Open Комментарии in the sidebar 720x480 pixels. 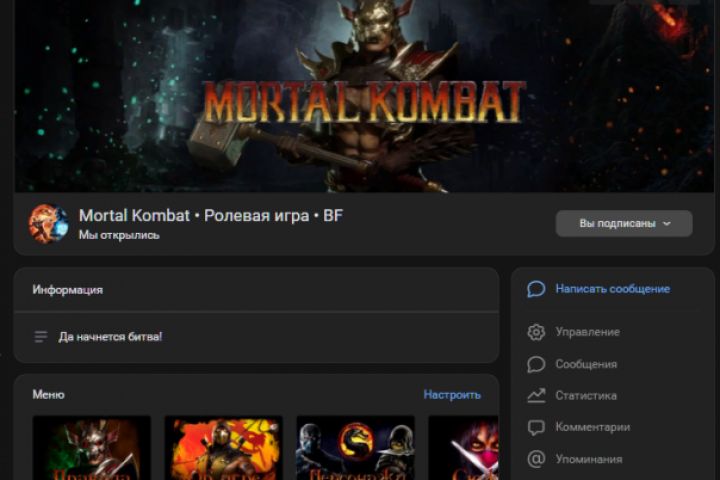point(592,427)
